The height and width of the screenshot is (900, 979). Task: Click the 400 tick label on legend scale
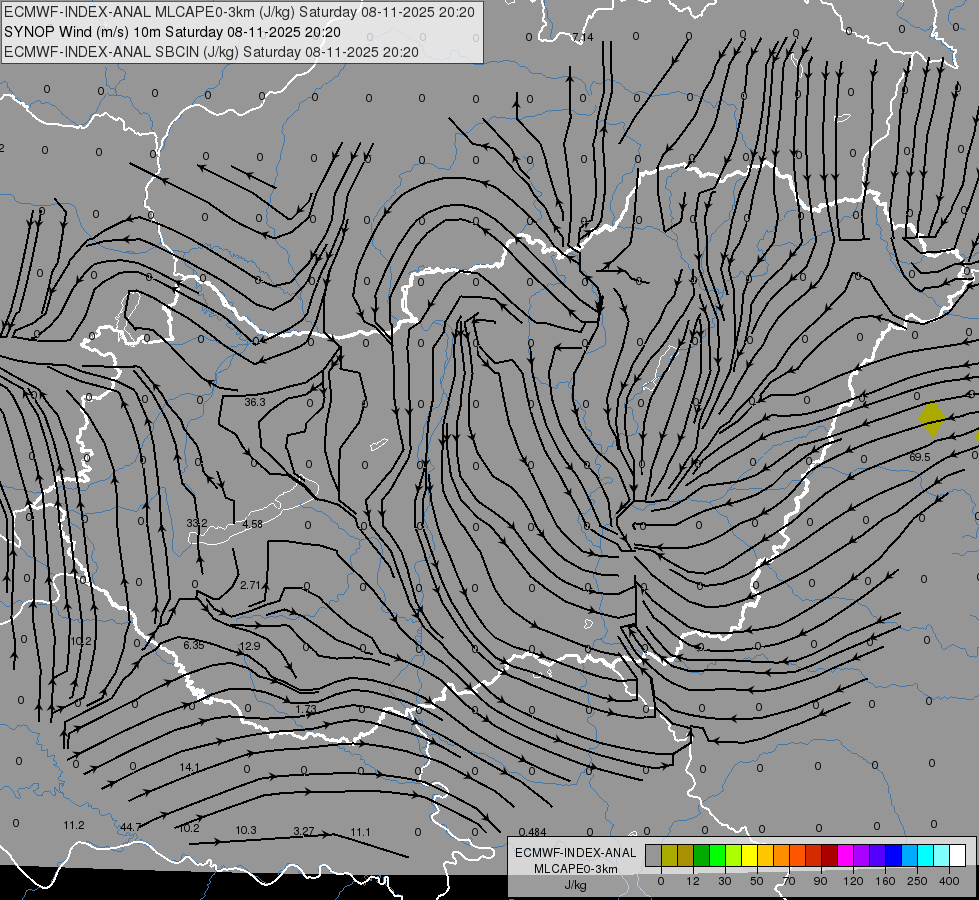[949, 881]
